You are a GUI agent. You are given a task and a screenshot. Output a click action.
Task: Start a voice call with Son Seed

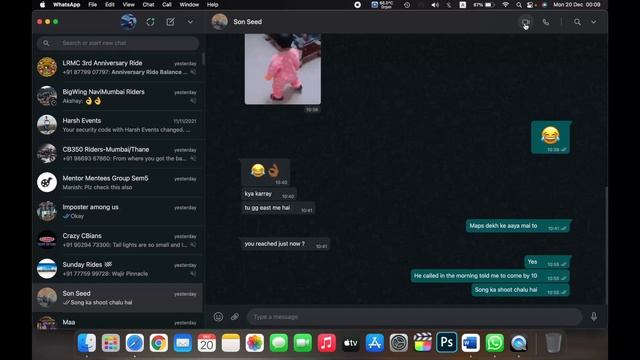coord(546,22)
